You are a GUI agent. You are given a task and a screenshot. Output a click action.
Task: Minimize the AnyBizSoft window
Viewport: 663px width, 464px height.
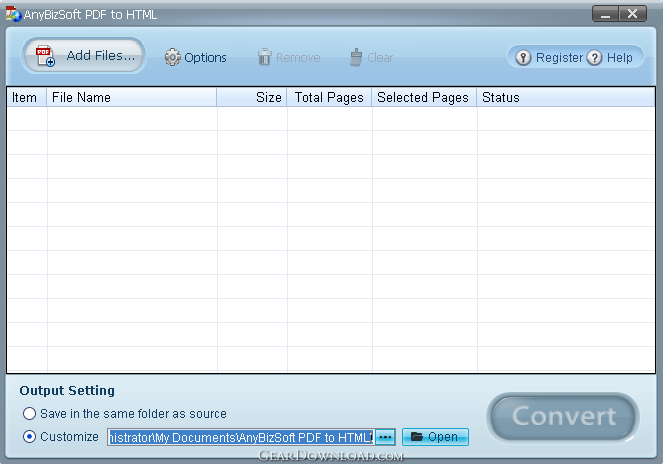605,14
